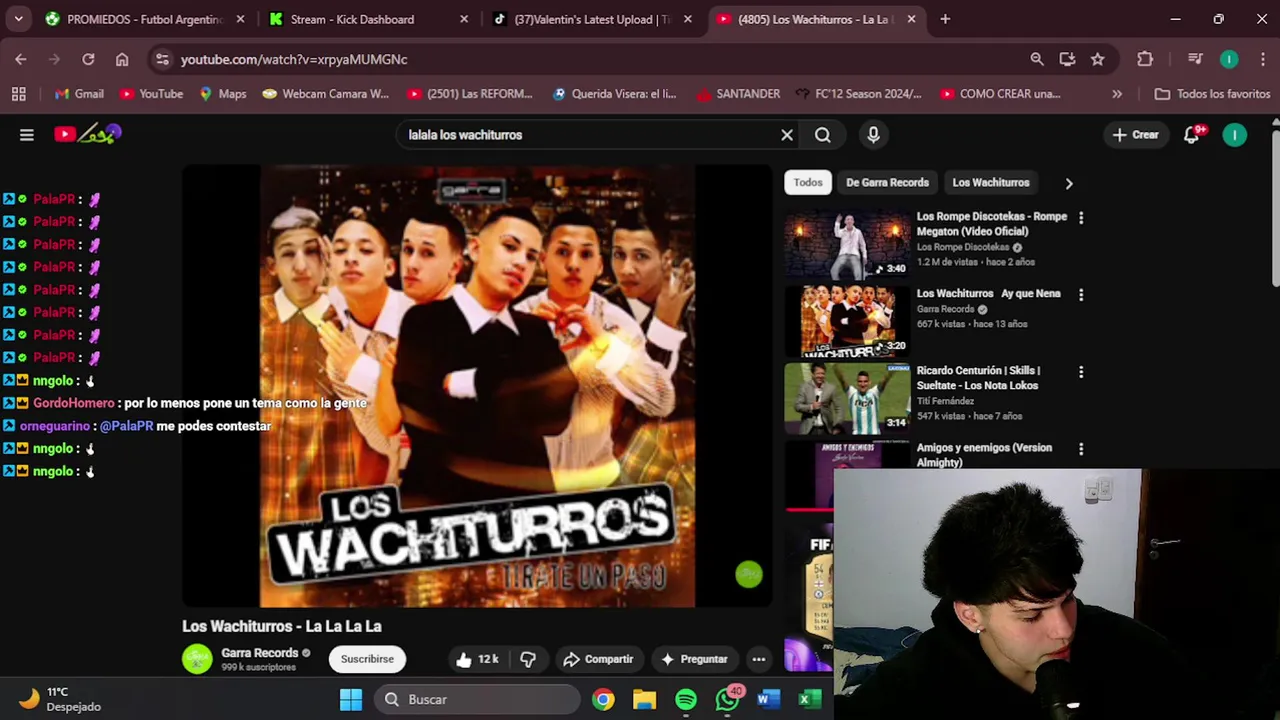
Task: Open Spotify from taskbar
Action: (x=686, y=700)
